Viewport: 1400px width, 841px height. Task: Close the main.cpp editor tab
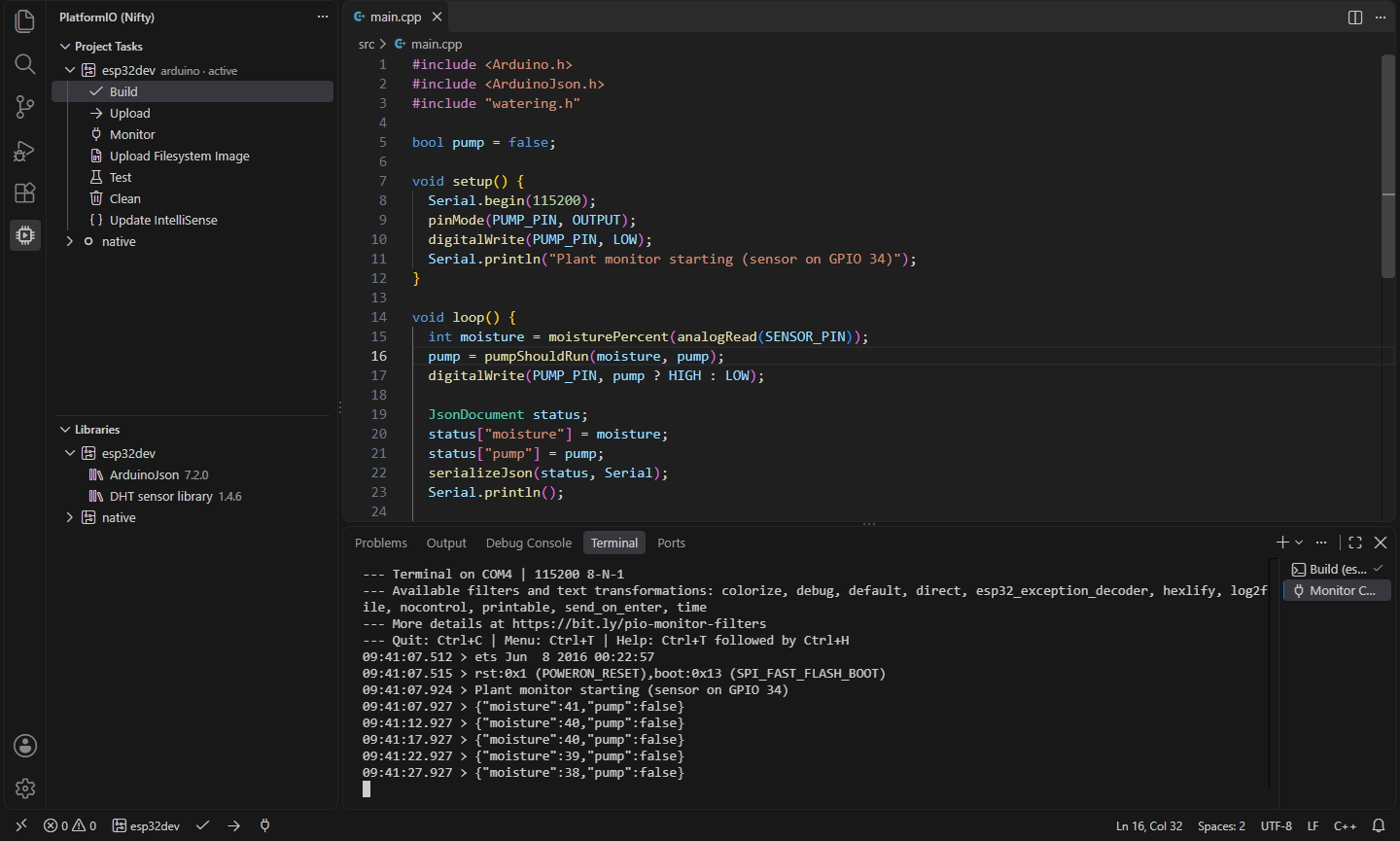437,17
